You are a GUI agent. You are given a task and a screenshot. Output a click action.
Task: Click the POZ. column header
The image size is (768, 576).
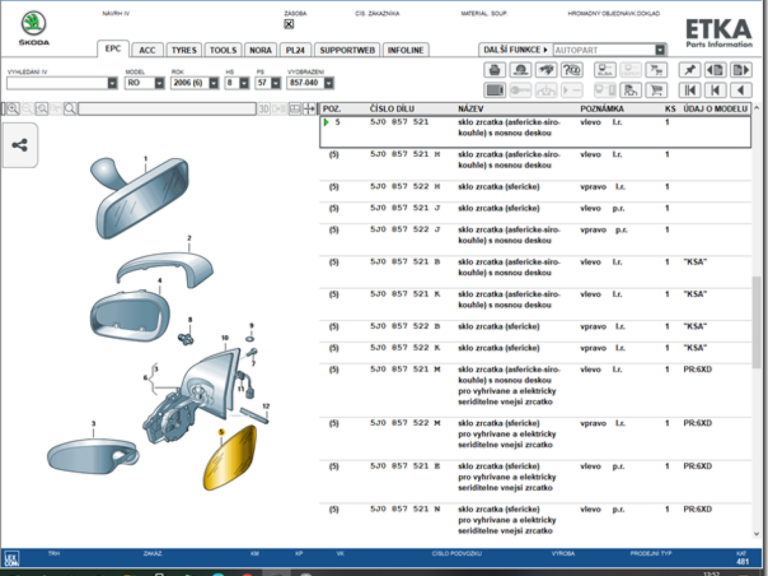pyautogui.click(x=333, y=107)
